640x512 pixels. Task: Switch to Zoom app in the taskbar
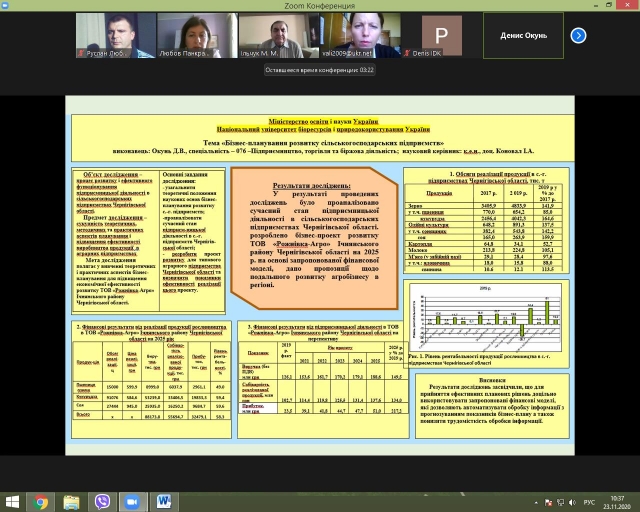click(132, 502)
